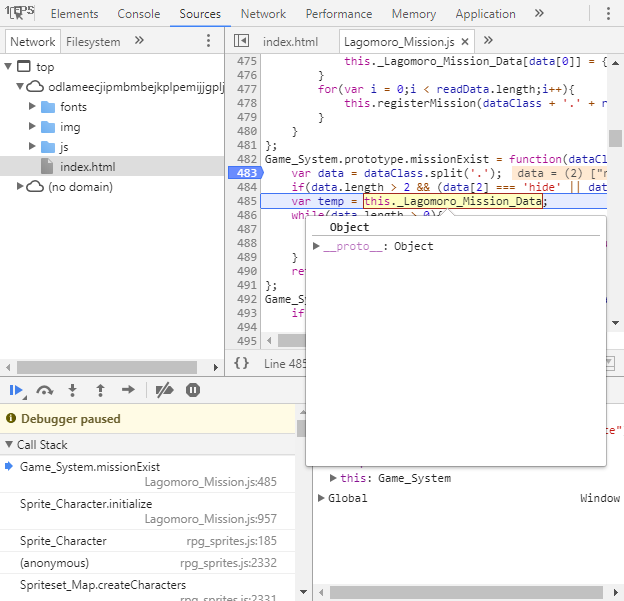Expand the fonts folder

tap(32, 106)
